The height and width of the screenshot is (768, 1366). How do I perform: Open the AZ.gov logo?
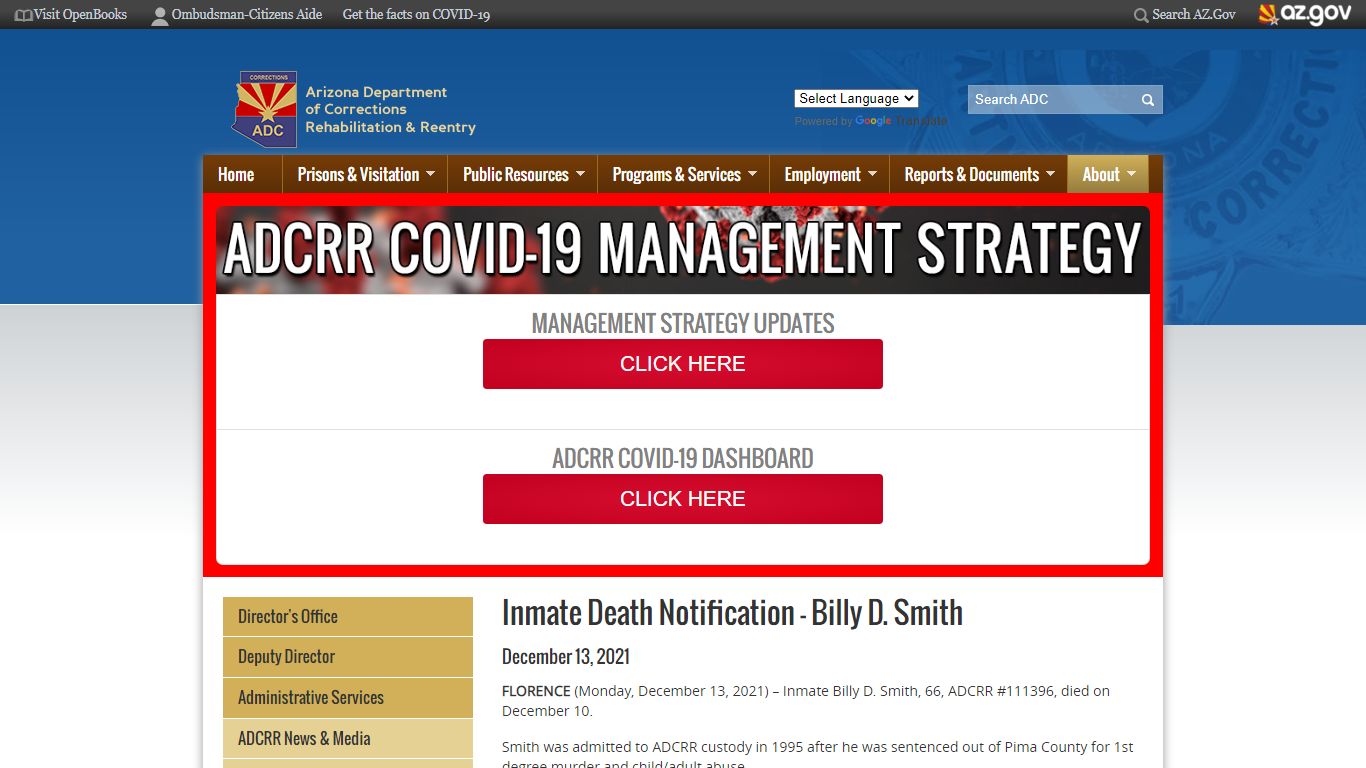click(x=1305, y=14)
